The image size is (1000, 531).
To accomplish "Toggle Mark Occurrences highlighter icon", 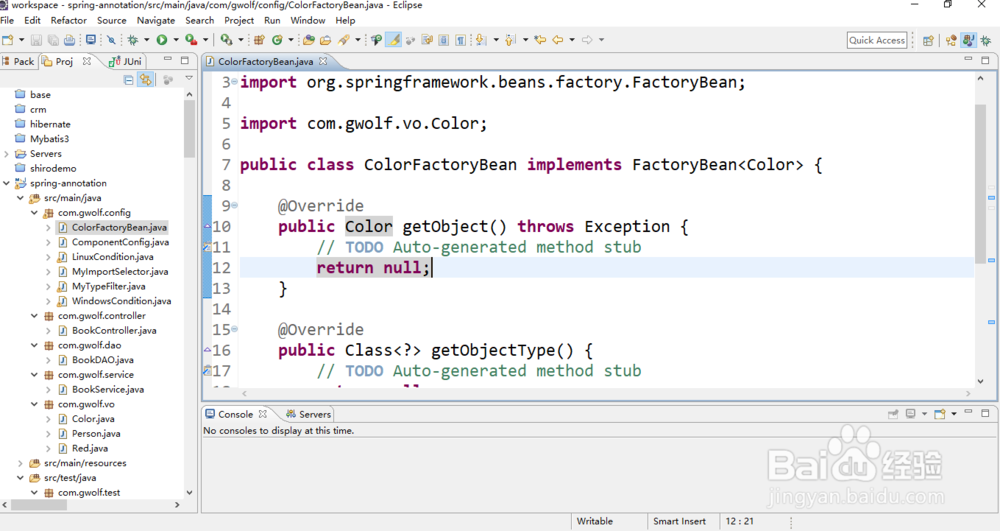I will pos(394,40).
